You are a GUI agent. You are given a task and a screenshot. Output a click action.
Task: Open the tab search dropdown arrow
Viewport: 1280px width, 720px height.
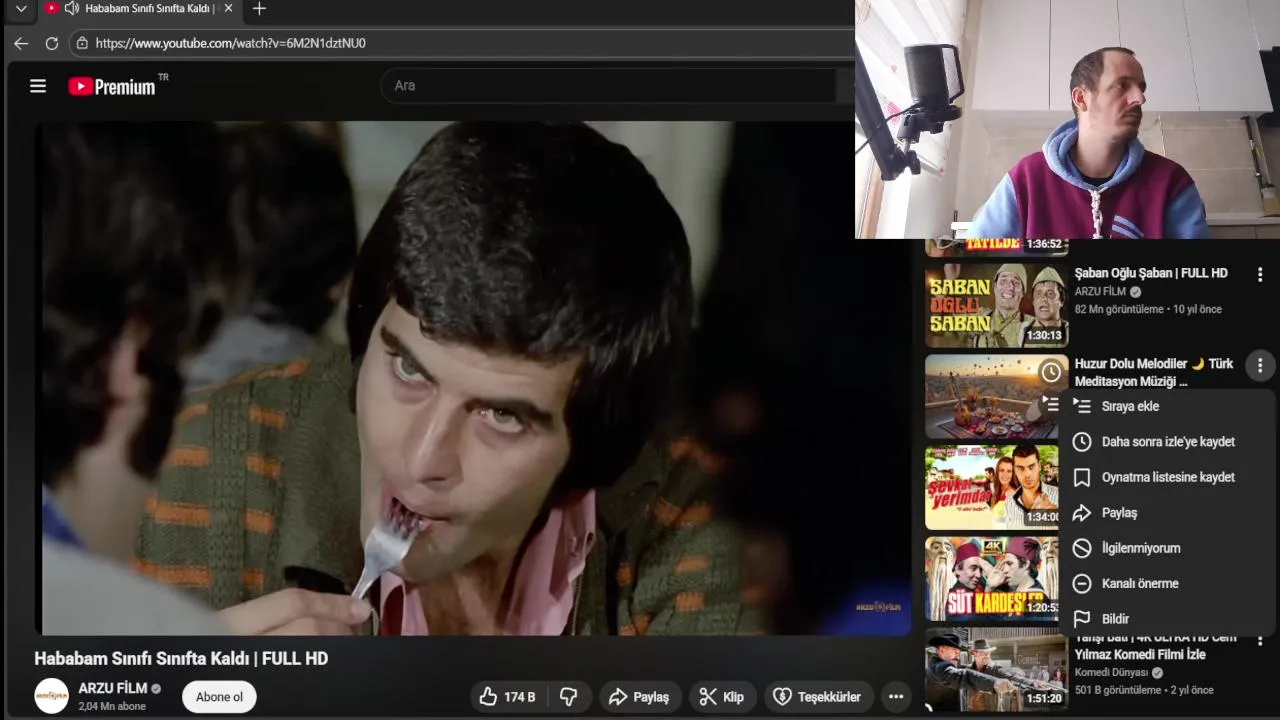pyautogui.click(x=21, y=9)
